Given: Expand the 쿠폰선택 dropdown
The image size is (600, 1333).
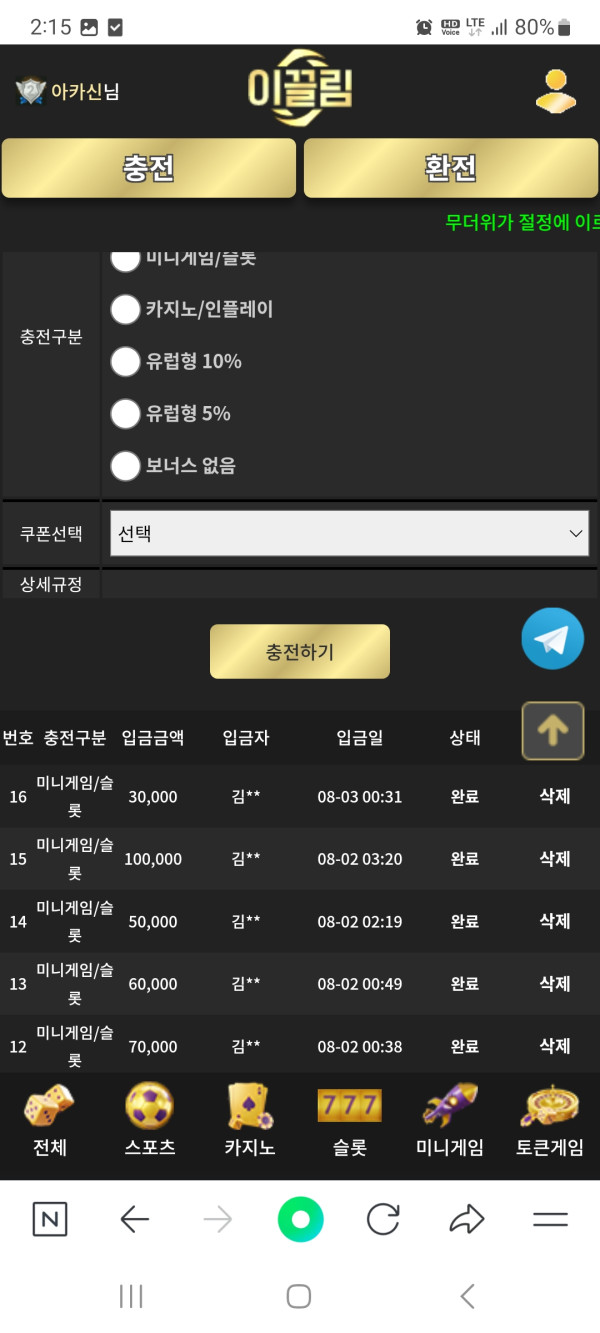Looking at the screenshot, I should pos(349,533).
